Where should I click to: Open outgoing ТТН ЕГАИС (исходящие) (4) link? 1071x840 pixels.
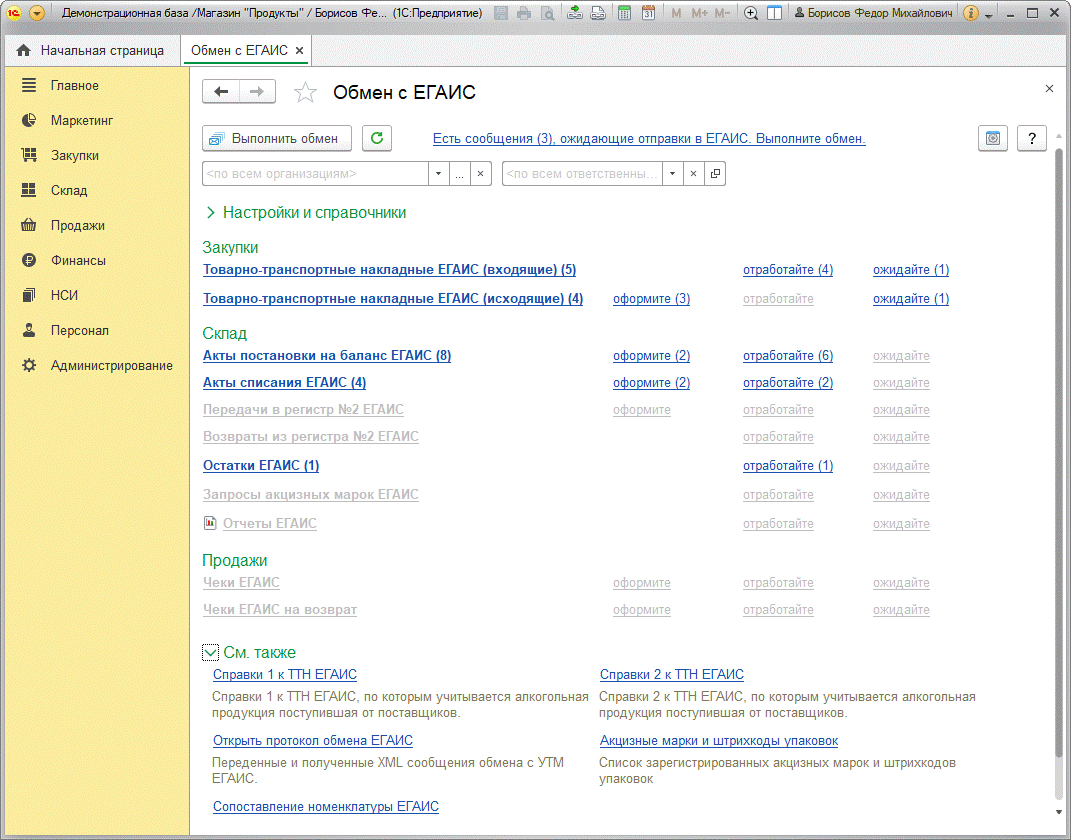pyautogui.click(x=393, y=298)
